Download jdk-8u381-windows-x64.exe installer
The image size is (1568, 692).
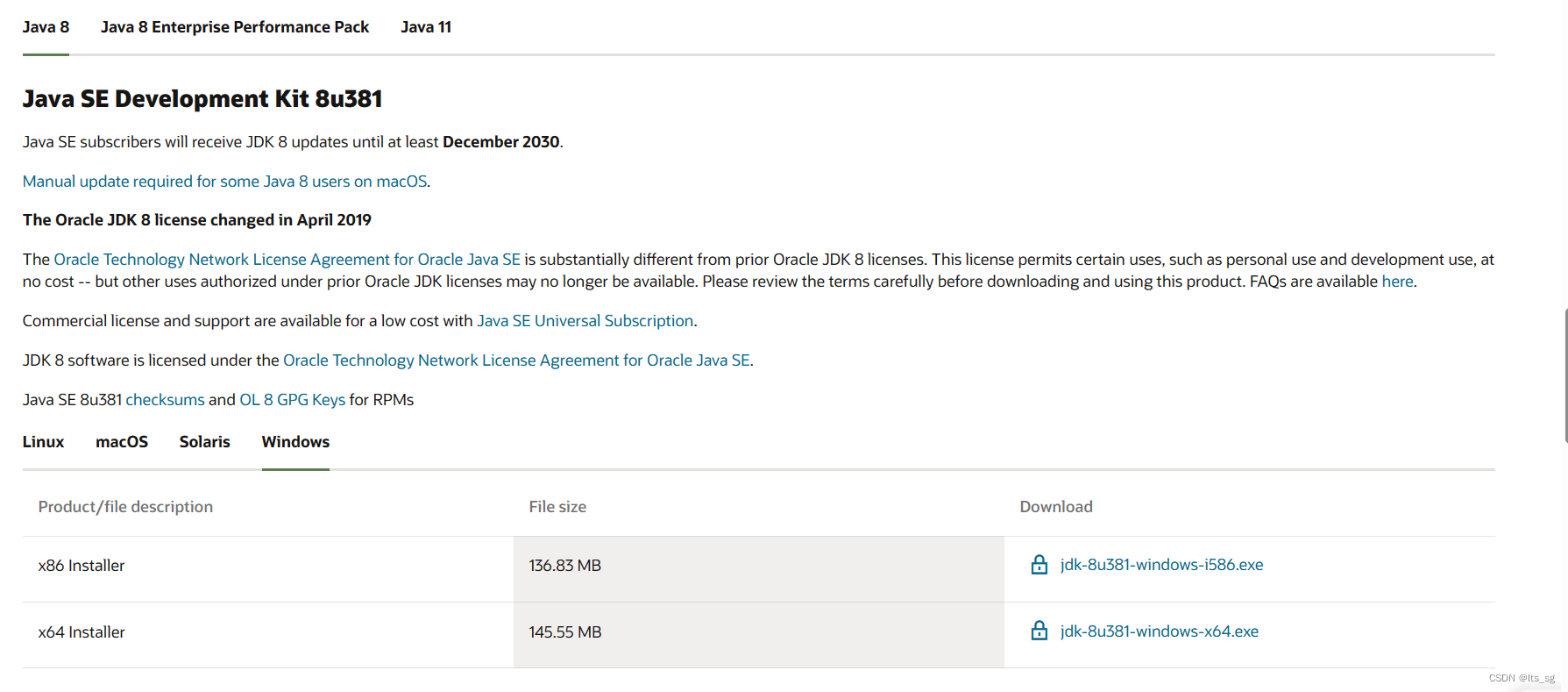click(x=1159, y=631)
